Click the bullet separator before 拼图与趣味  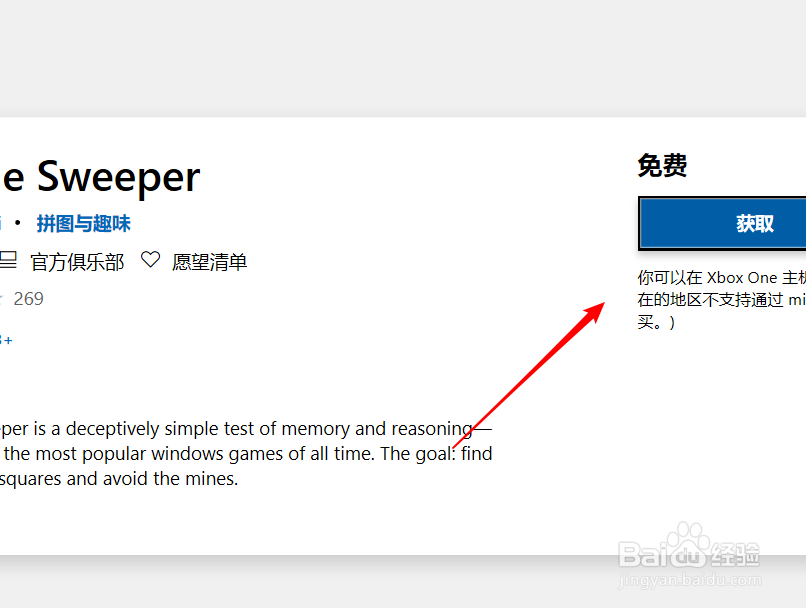pos(18,223)
